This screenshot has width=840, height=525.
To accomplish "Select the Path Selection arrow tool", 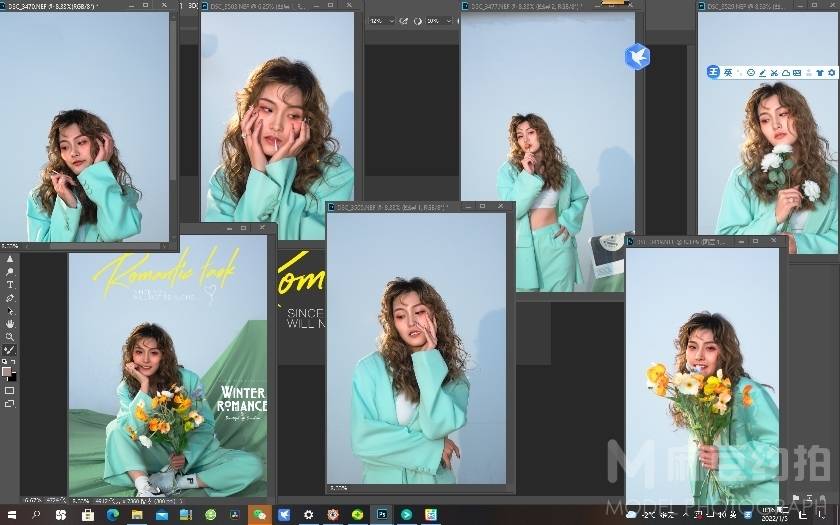I will [10, 311].
